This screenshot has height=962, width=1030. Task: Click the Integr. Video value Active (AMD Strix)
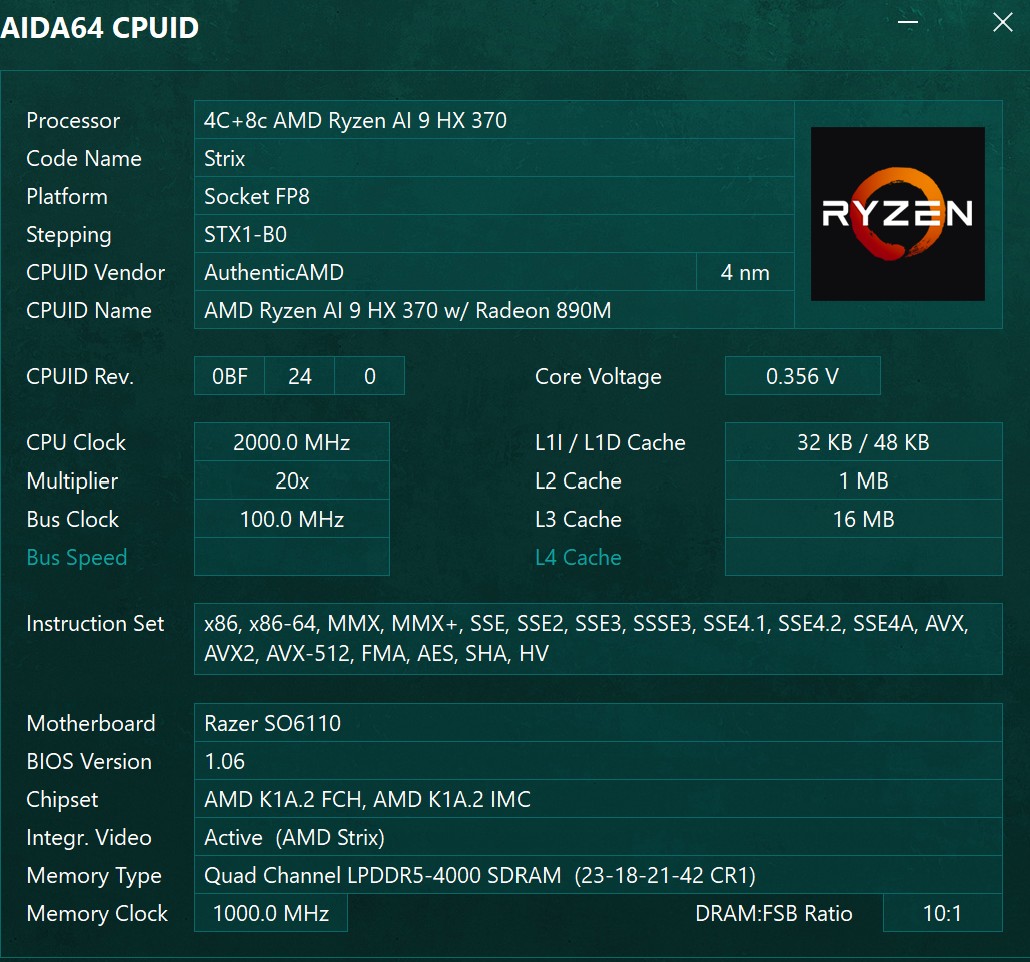[x=598, y=837]
